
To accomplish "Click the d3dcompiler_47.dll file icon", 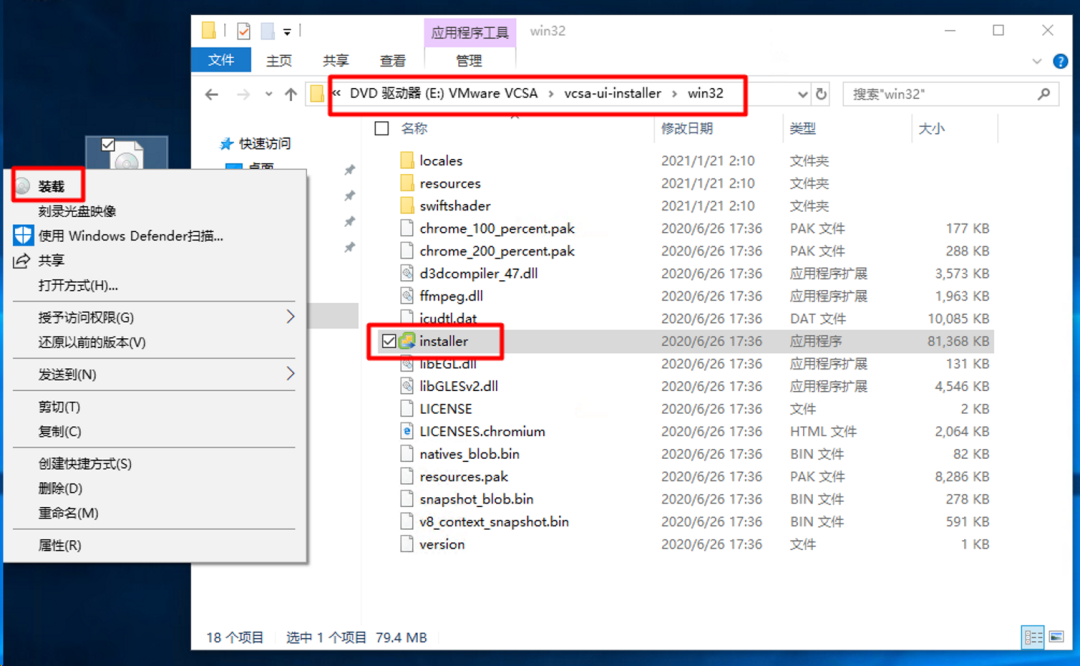I will point(407,273).
